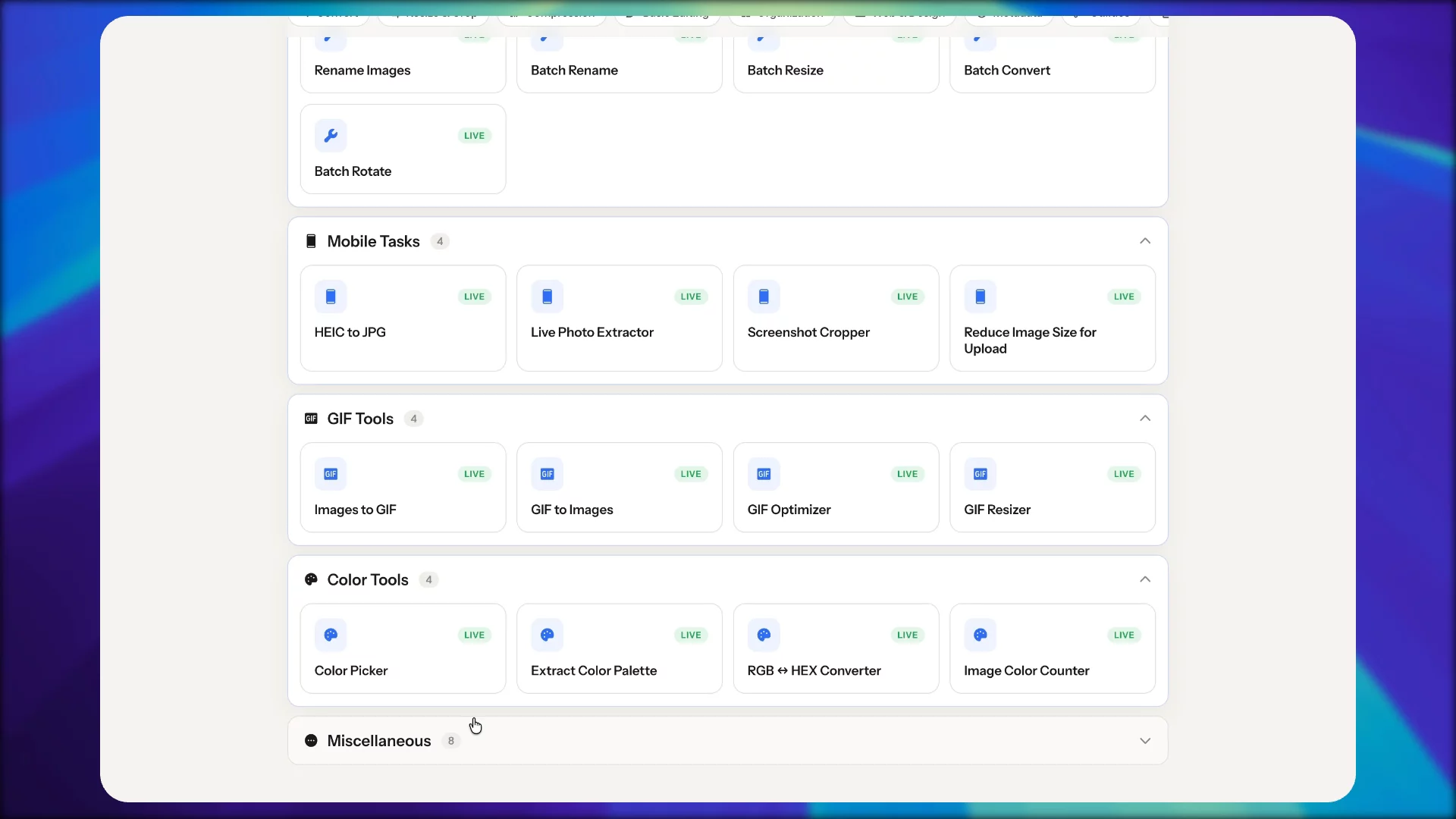Image resolution: width=1456 pixels, height=819 pixels.
Task: Click the phone icon on HEIC to JPG card
Action: [x=331, y=297]
